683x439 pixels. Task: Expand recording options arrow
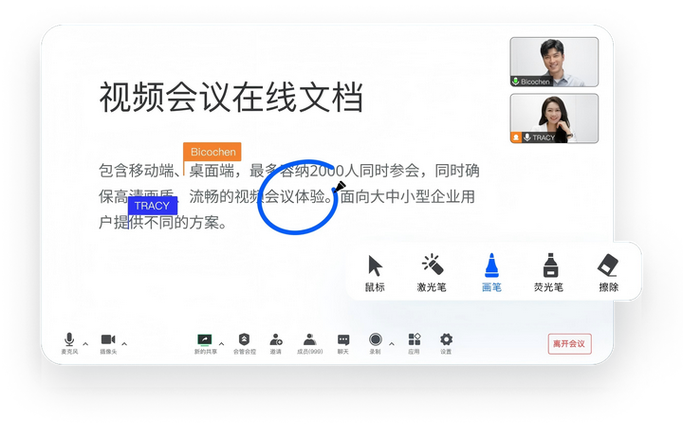pos(392,344)
